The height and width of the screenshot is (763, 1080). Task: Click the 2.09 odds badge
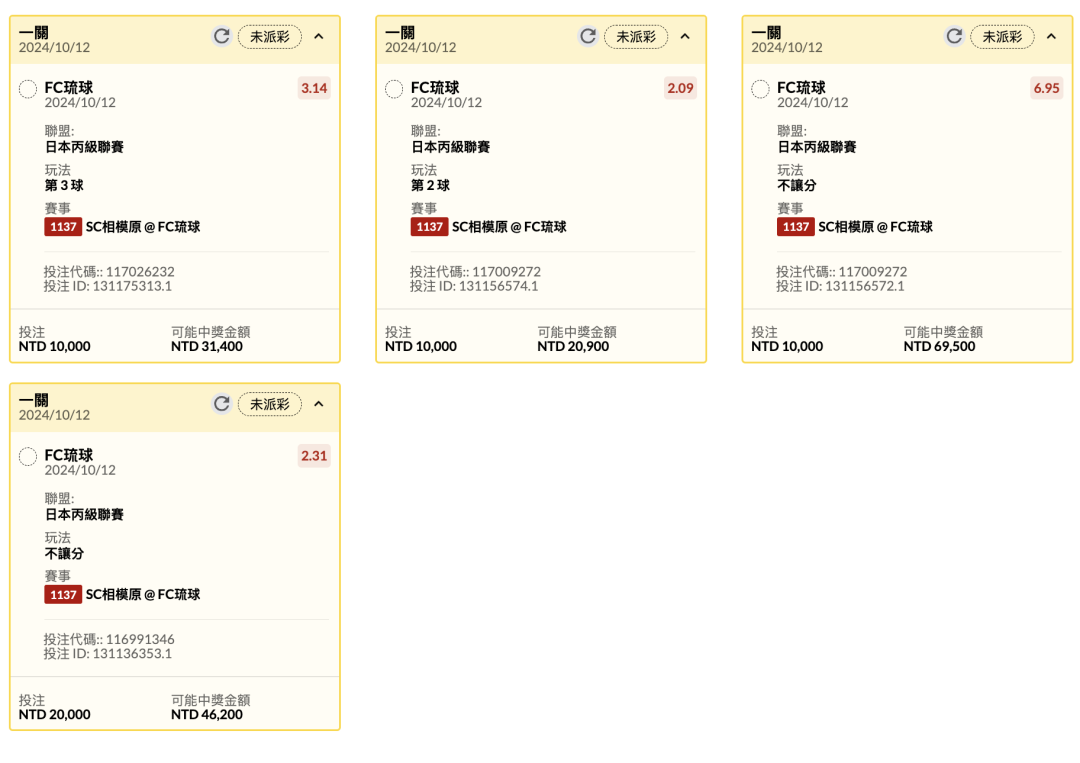681,88
